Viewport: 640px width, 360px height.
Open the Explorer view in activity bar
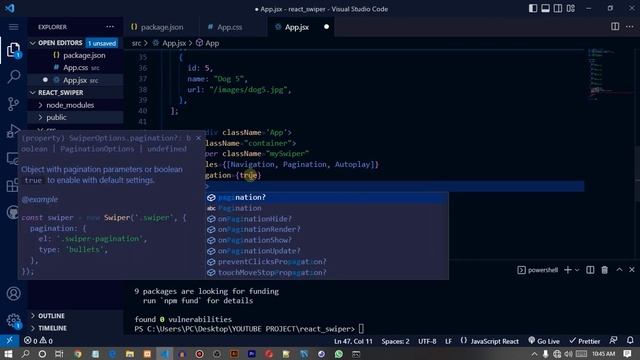(x=13, y=50)
